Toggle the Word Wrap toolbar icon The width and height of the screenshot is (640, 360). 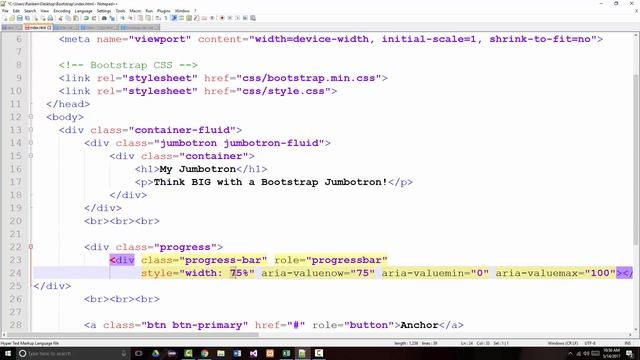click(158, 18)
